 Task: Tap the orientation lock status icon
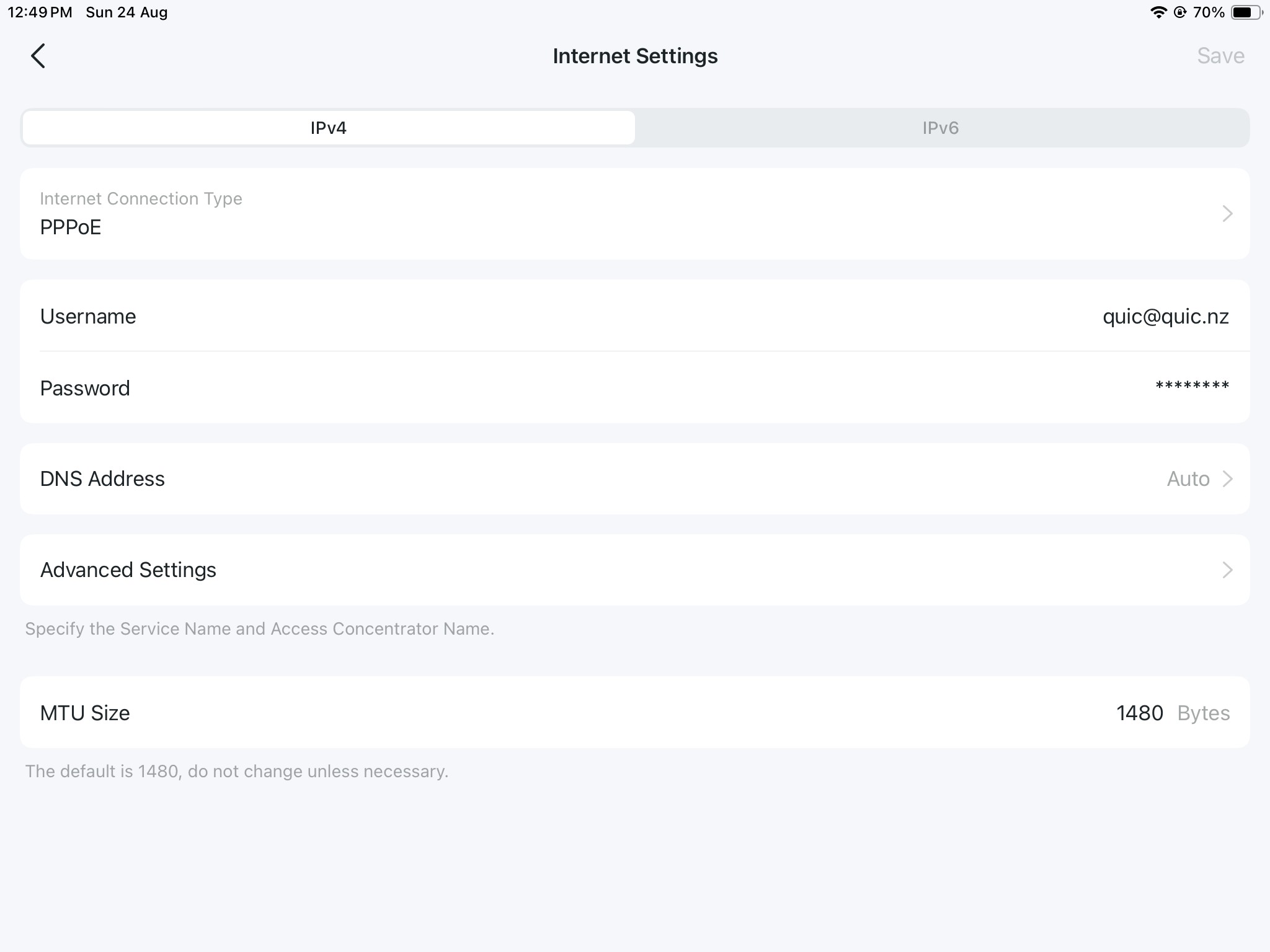(1180, 12)
